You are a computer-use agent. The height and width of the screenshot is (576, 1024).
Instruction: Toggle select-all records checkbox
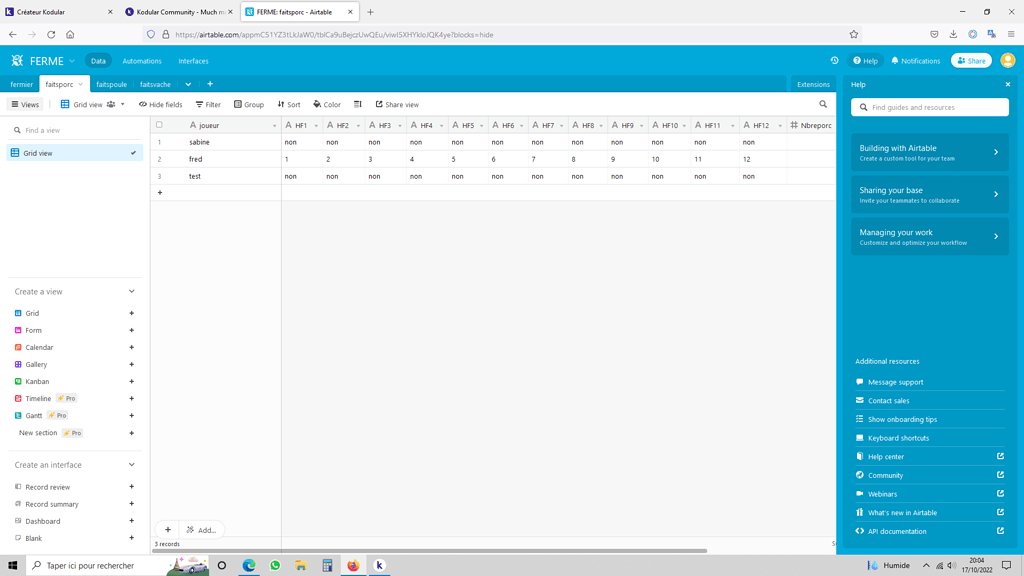coord(159,125)
